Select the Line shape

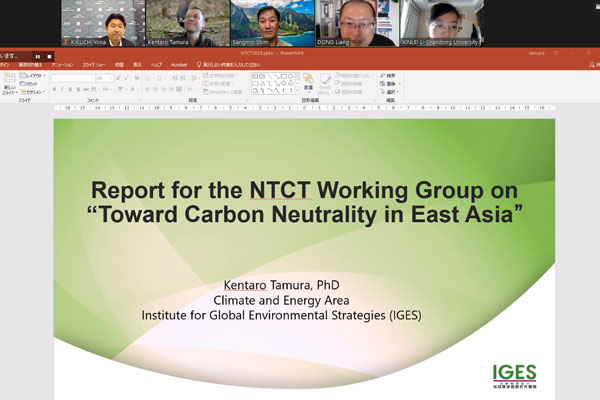coord(269,76)
